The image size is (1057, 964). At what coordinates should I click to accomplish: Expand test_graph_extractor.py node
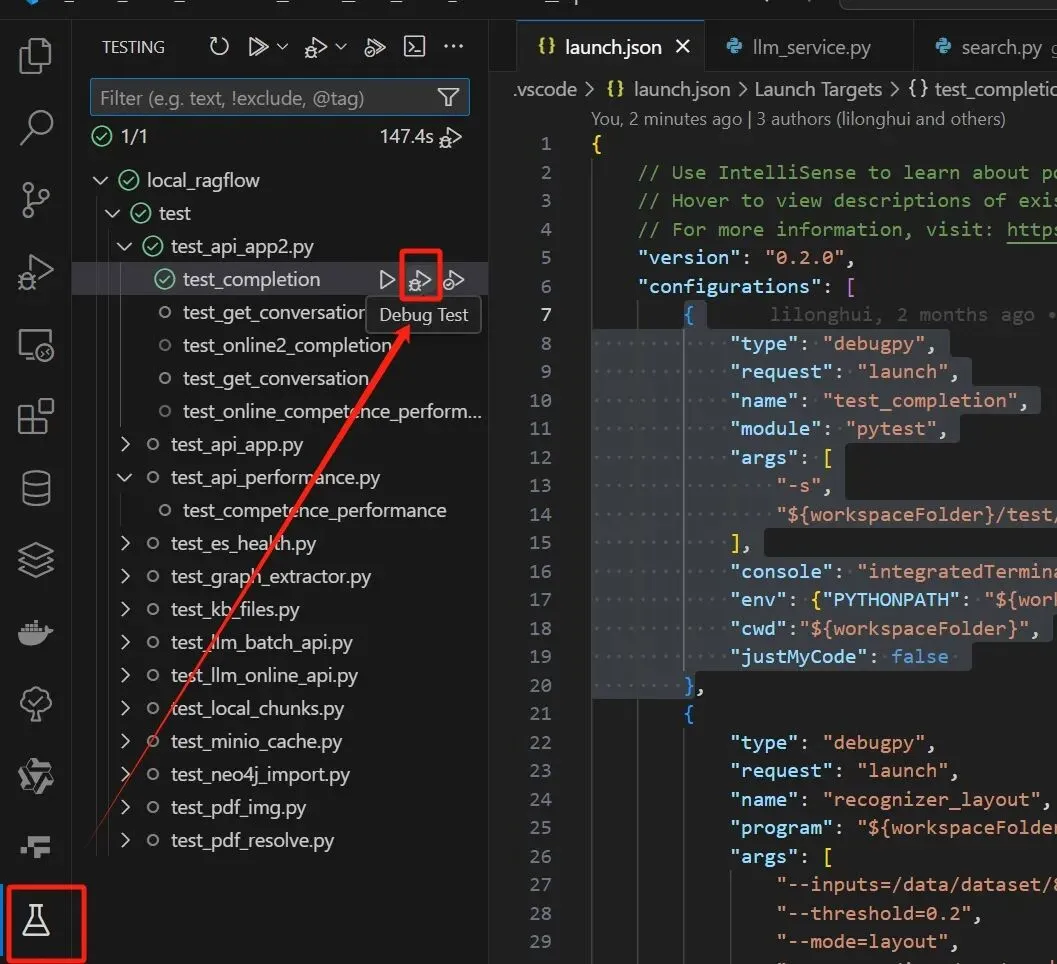(x=125, y=576)
